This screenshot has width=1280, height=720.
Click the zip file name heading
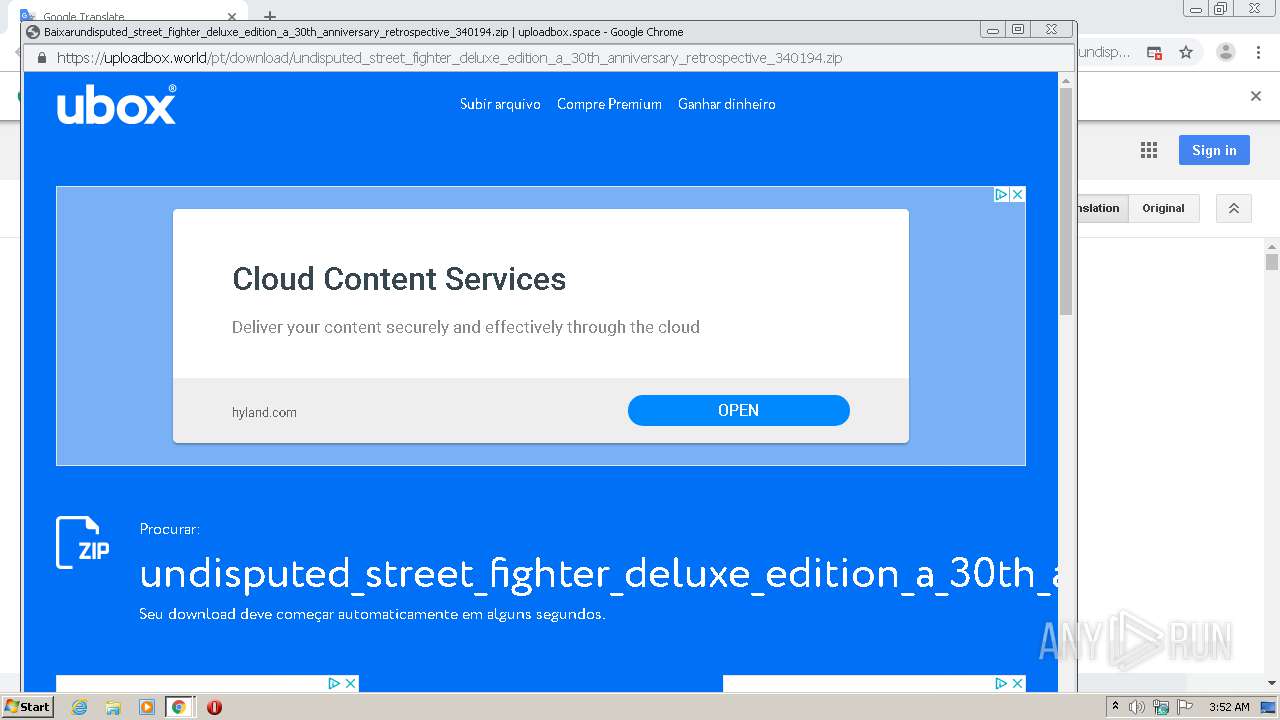pos(599,573)
